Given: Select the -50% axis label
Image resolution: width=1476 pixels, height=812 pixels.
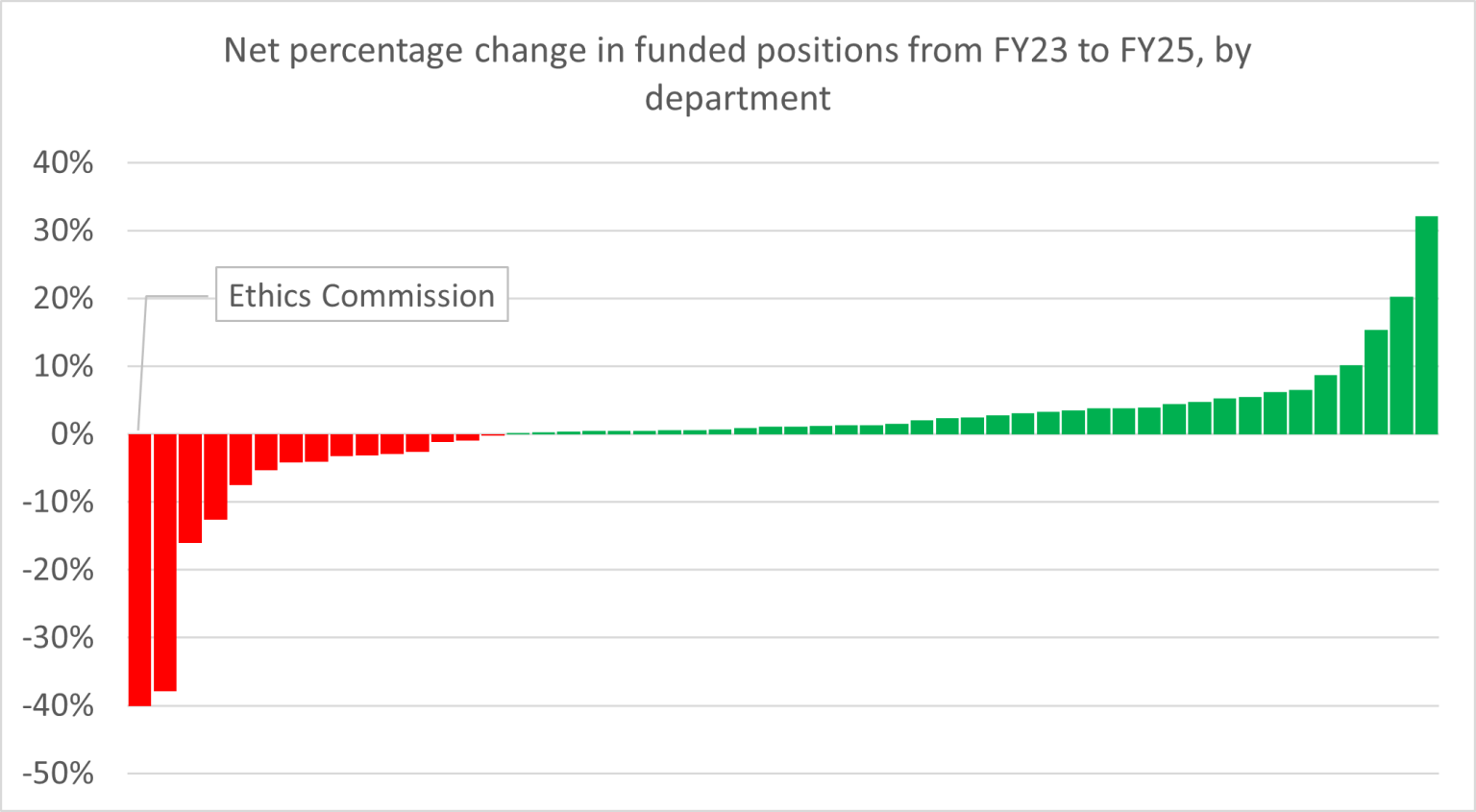Looking at the screenshot, I should click(x=59, y=774).
